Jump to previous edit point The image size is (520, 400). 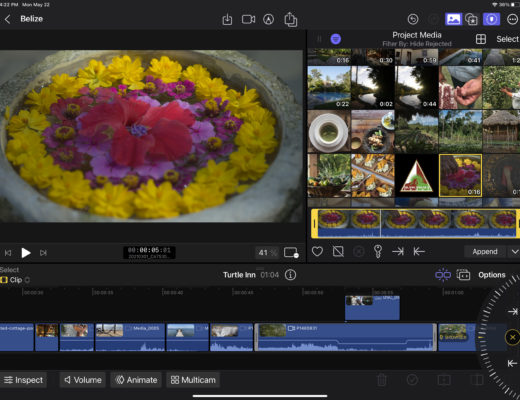point(8,253)
